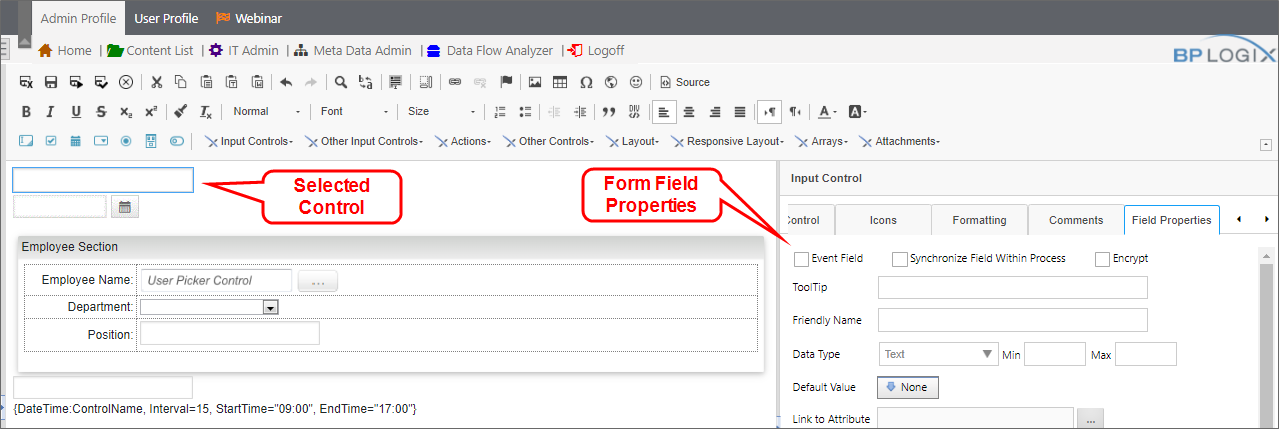The height and width of the screenshot is (429, 1279).
Task: Click the Undo arrow icon
Action: [286, 82]
